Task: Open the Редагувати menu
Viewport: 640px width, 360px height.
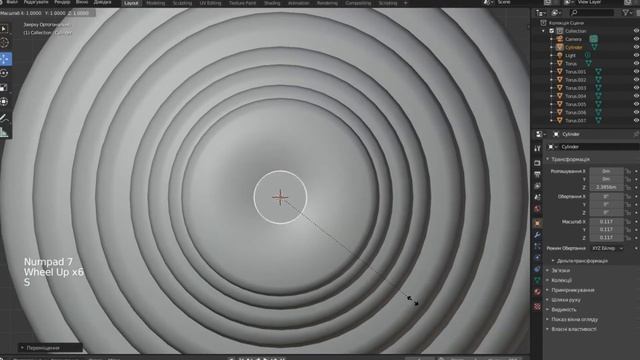Action: point(36,2)
